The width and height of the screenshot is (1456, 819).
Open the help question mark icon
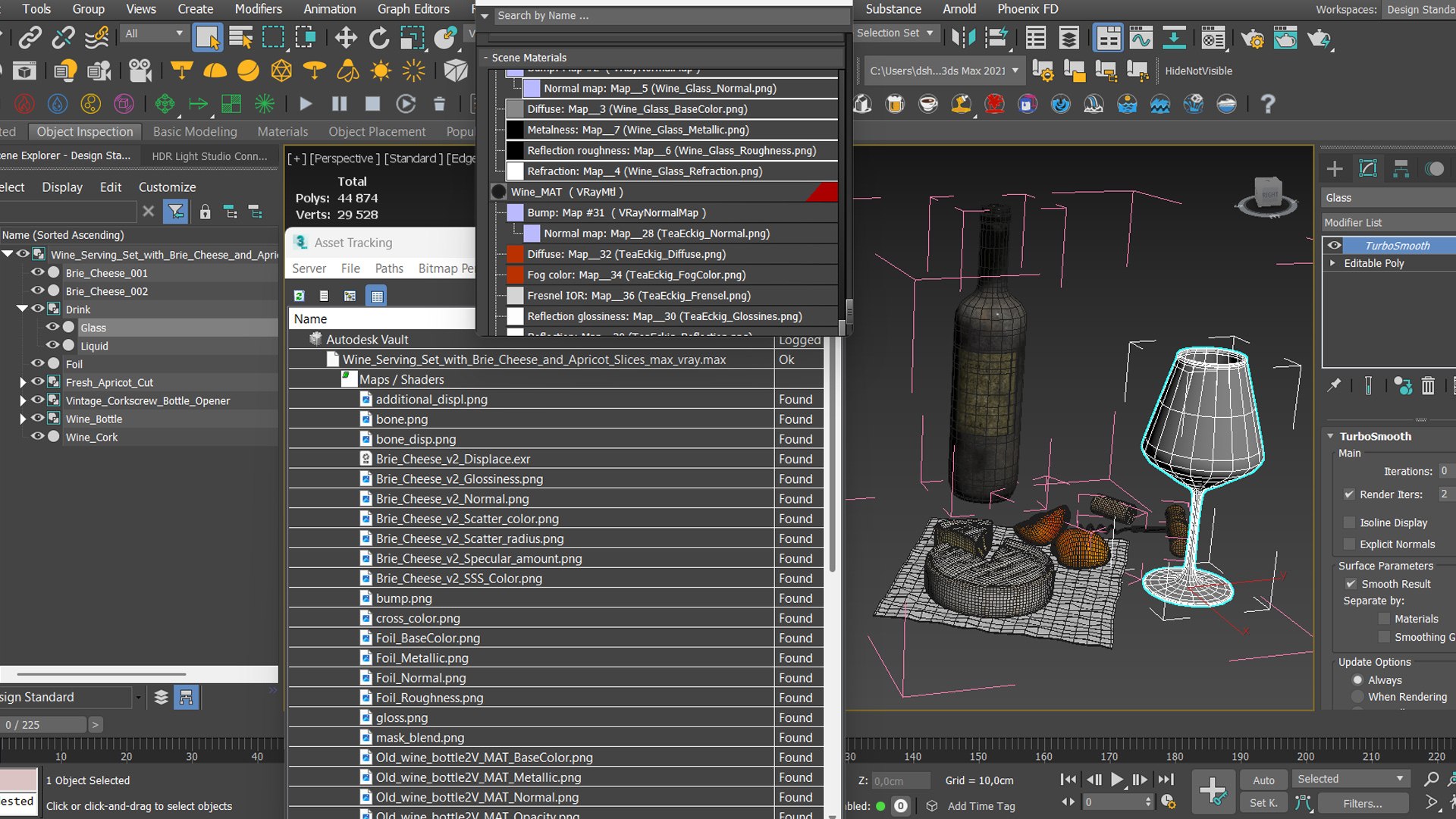[x=1267, y=104]
